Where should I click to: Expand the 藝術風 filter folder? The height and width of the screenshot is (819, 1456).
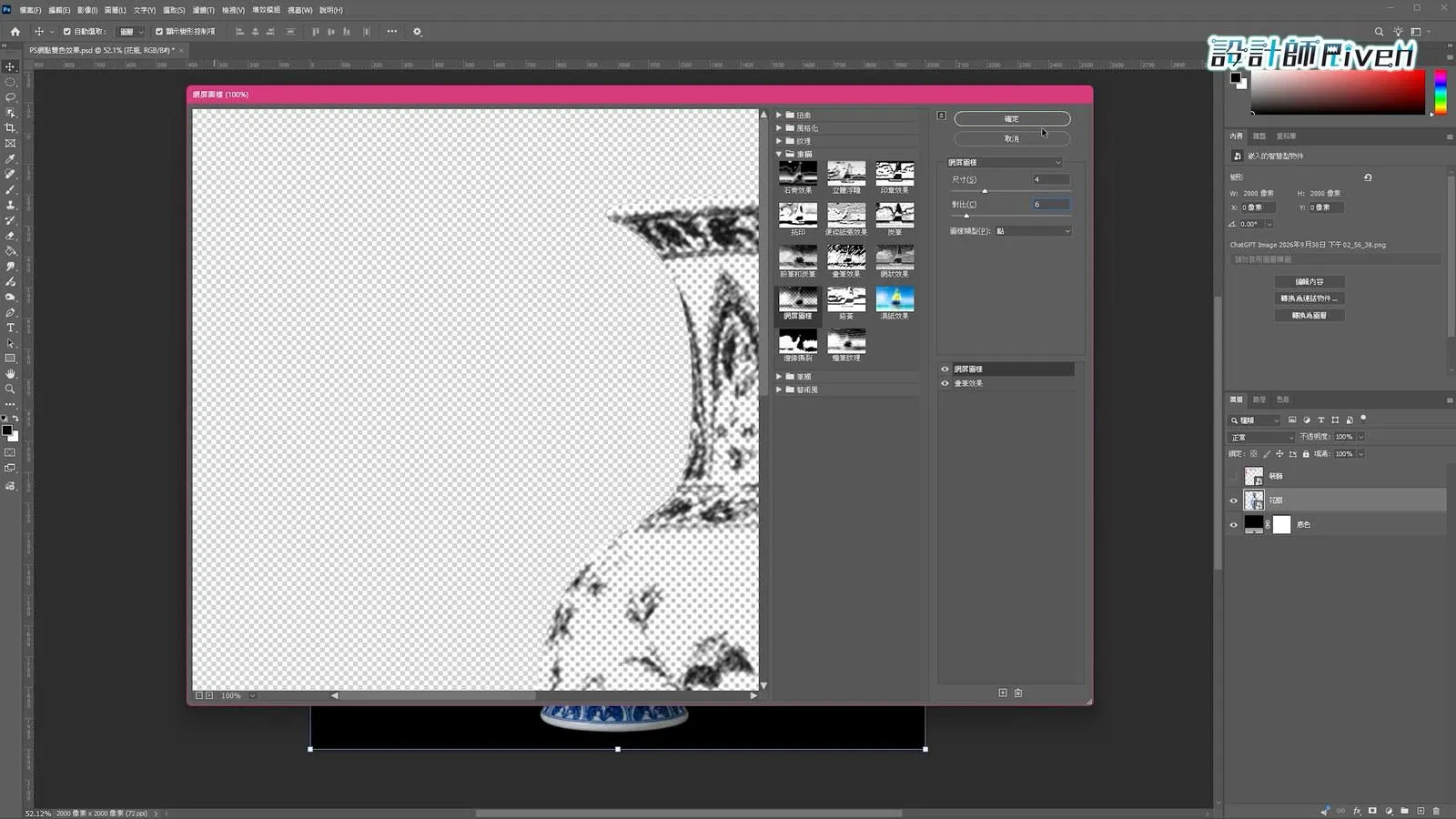(x=779, y=389)
